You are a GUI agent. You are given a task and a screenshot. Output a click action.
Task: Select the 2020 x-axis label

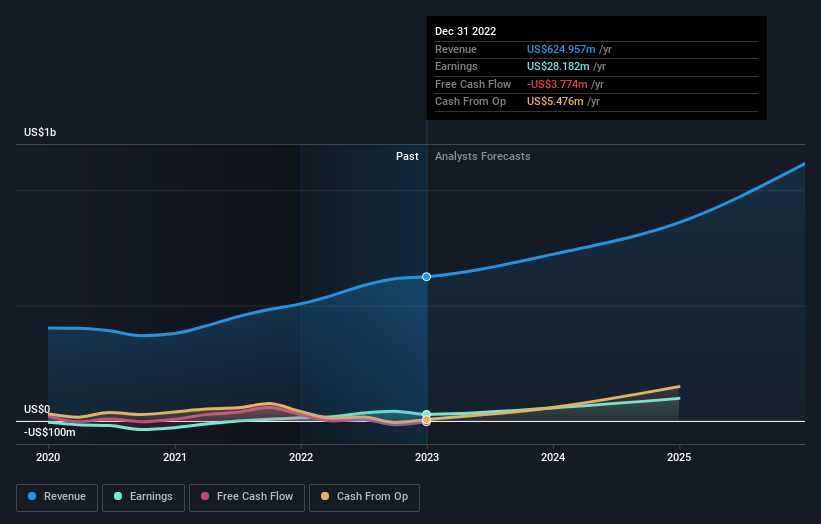[48, 458]
